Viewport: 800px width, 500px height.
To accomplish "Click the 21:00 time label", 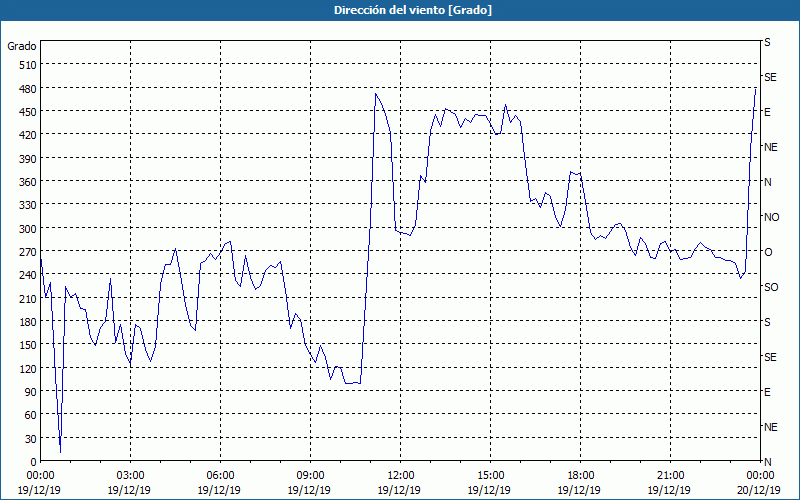I will 670,476.
